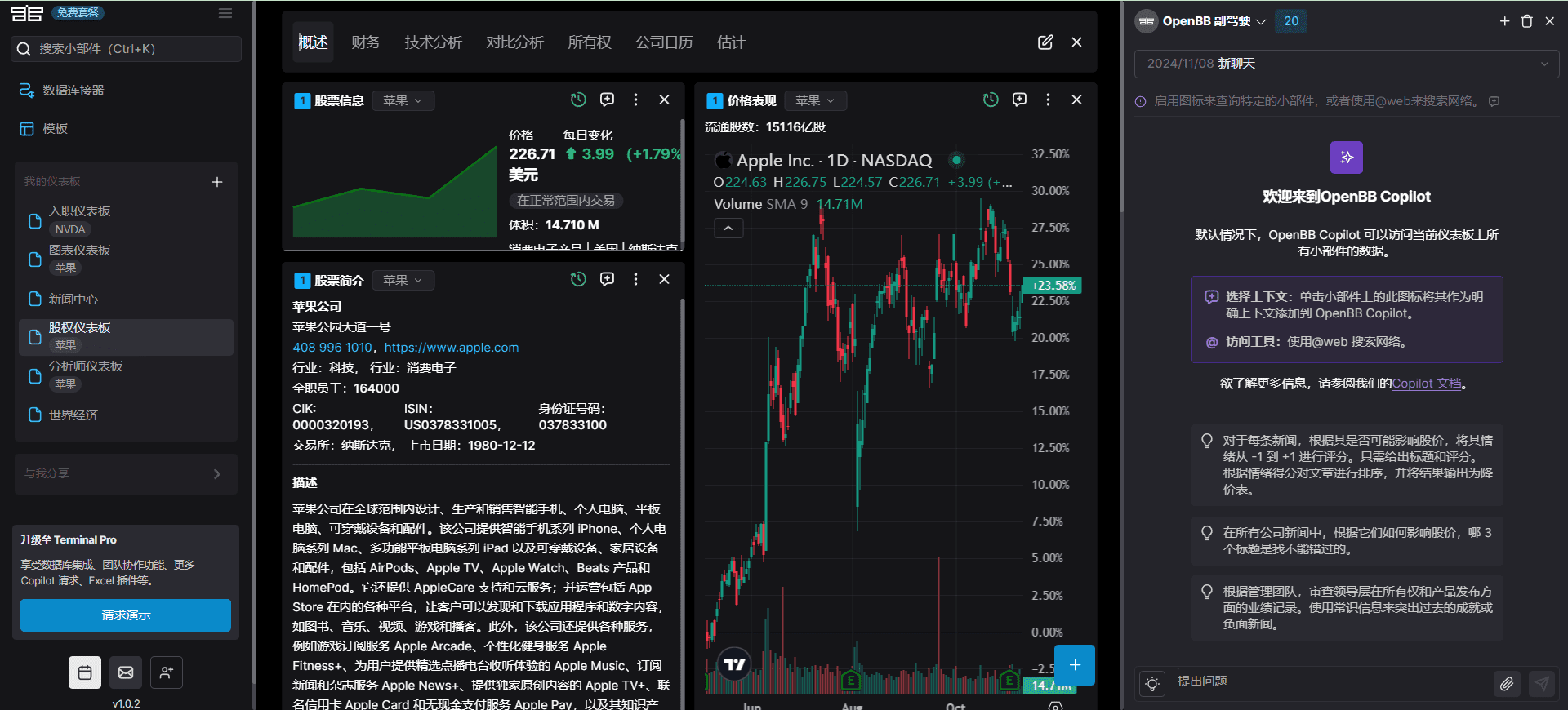Toggle the prompt suggestions lightbulb button
The width and height of the screenshot is (1568, 710).
(1152, 684)
